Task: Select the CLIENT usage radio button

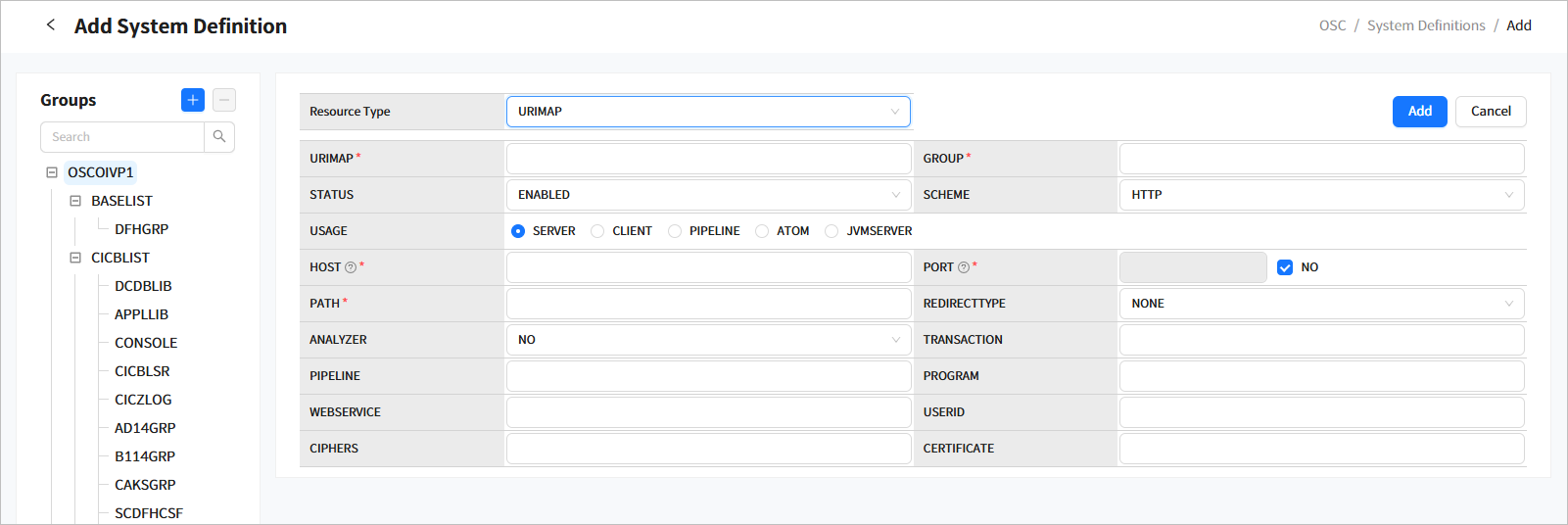Action: point(597,231)
